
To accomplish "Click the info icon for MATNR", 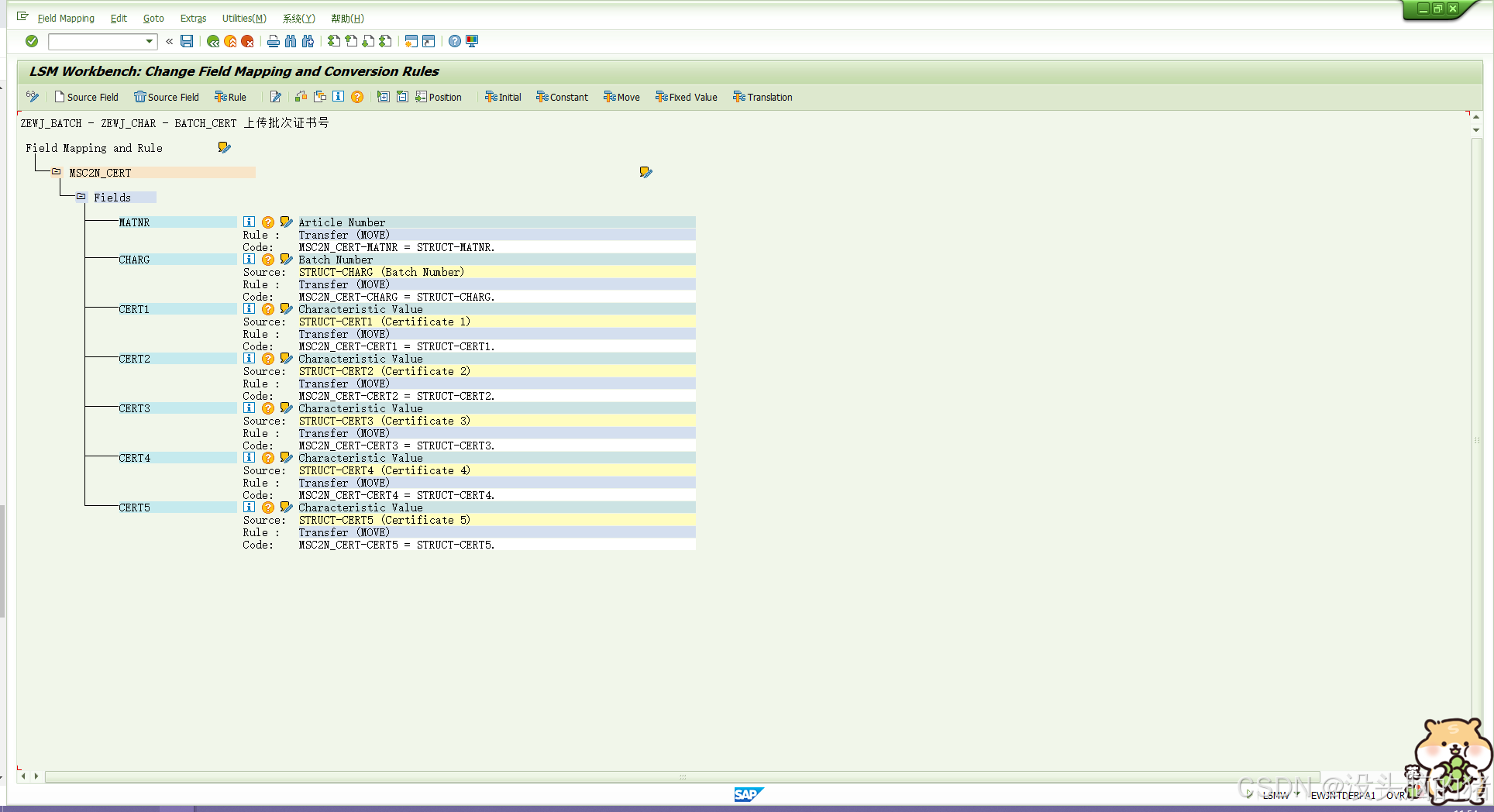I will pyautogui.click(x=249, y=222).
